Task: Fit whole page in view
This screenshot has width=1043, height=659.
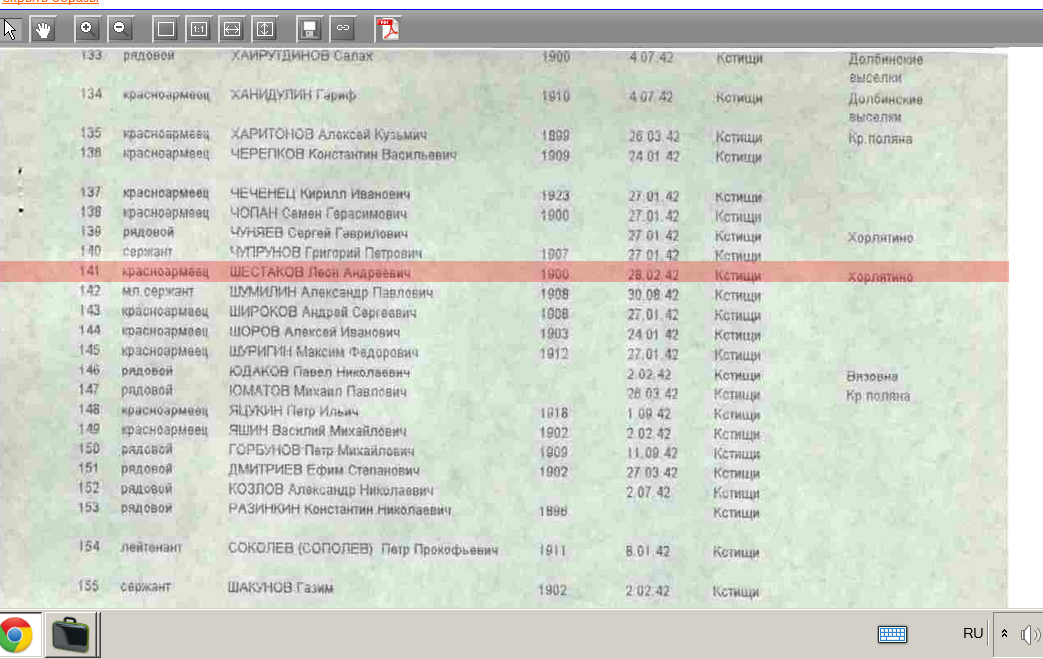Action: click(166, 28)
